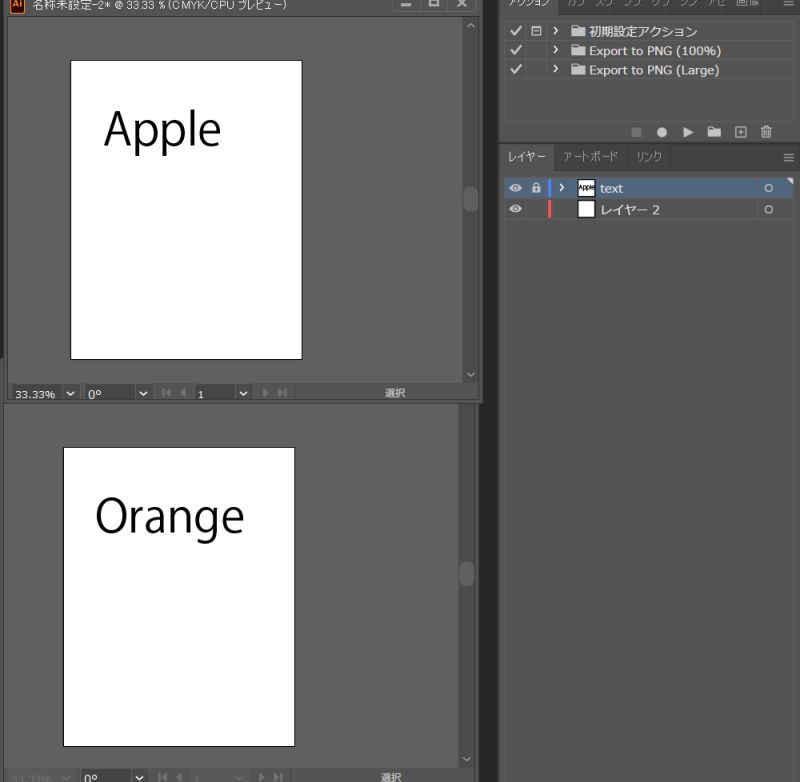Stop playing or recording the action
The image size is (800, 782).
coord(636,131)
